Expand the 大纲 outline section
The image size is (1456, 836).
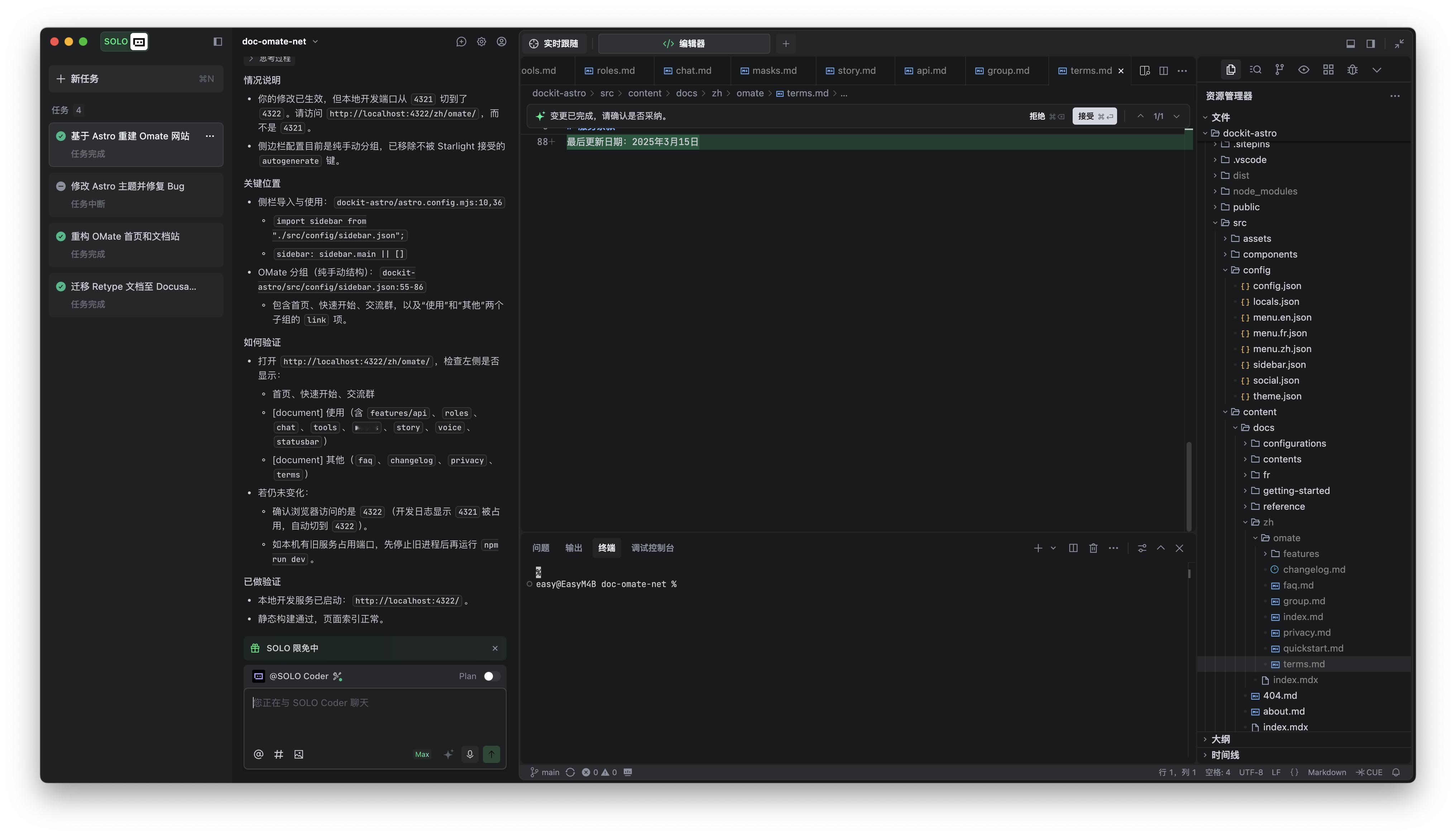click(1220, 739)
